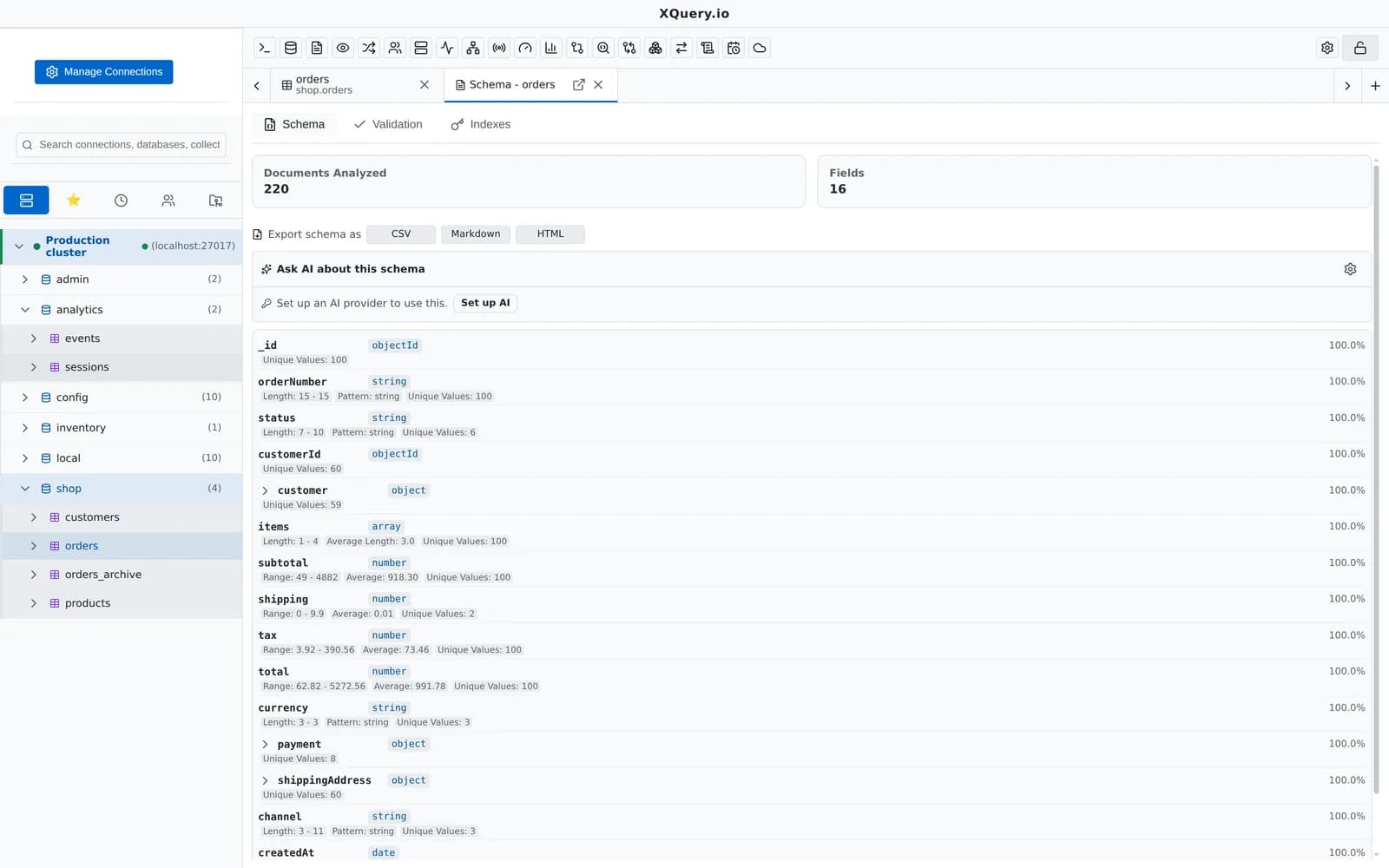Click the network hierarchy toolbar icon
Viewport: 1389px width, 868px height.
pos(473,48)
